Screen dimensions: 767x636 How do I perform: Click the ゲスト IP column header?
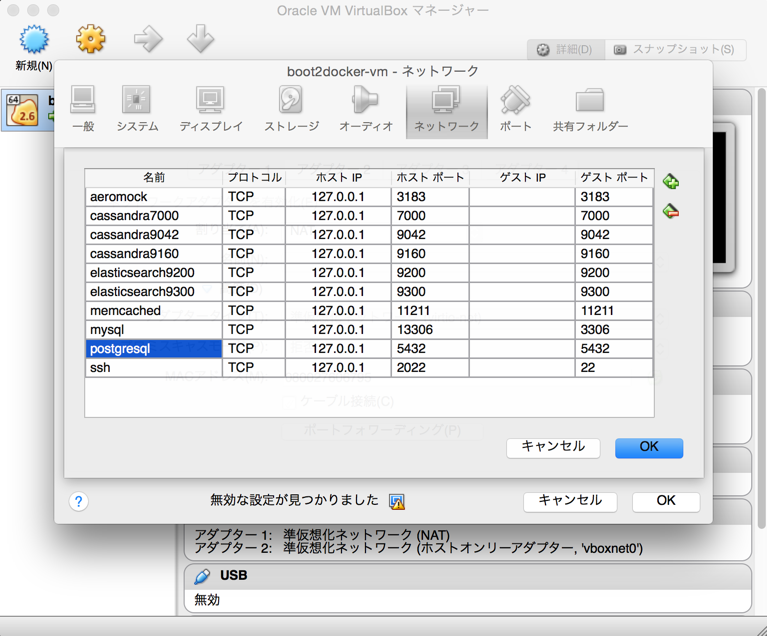coord(522,178)
